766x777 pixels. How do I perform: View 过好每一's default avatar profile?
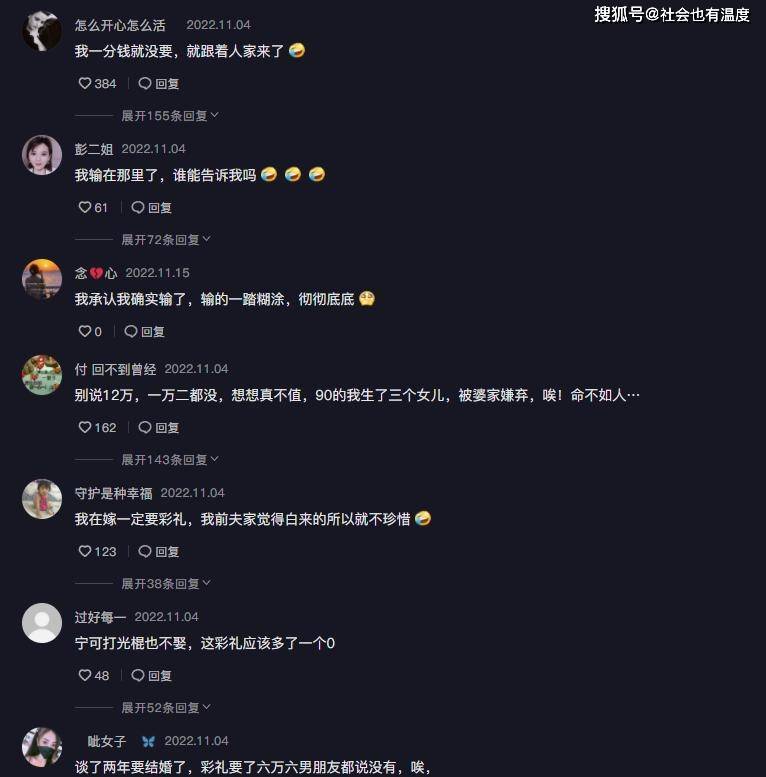42,623
